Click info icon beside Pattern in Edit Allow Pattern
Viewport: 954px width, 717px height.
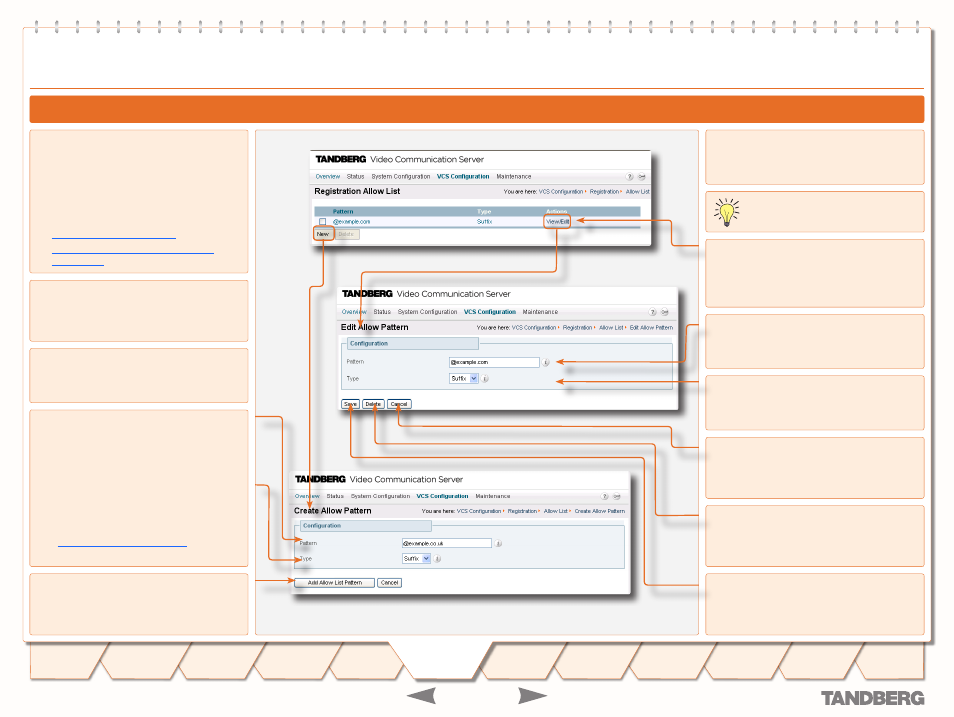[x=546, y=362]
